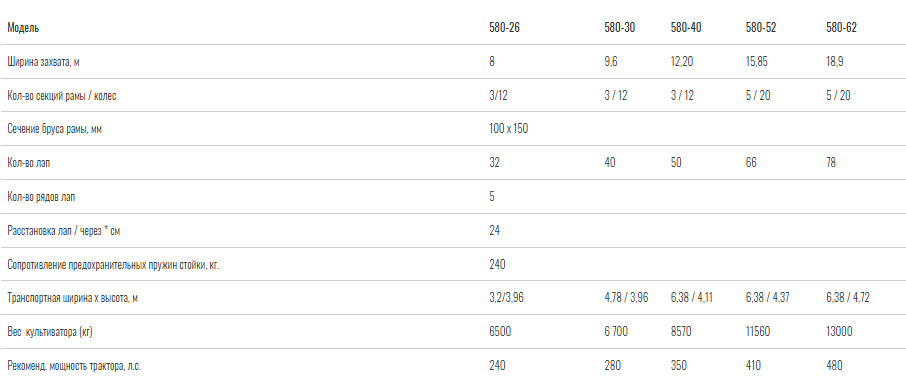Viewport: 906px width, 387px height.
Task: Select the Кол-во рядов лап label
Action: click(41, 197)
